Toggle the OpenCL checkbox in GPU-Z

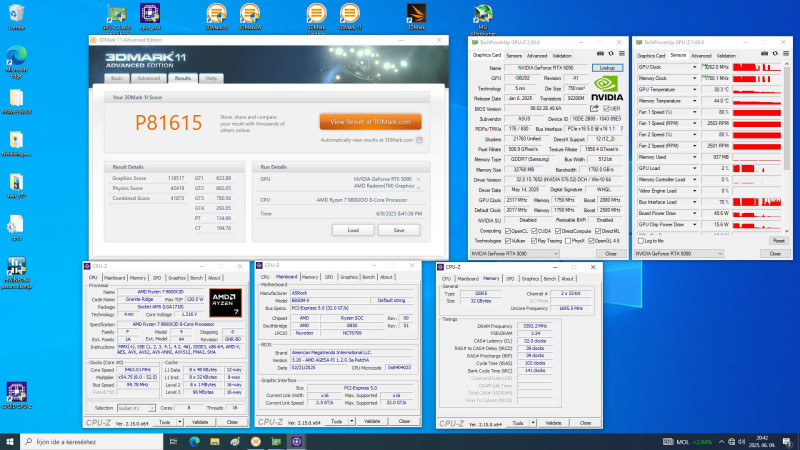click(508, 231)
